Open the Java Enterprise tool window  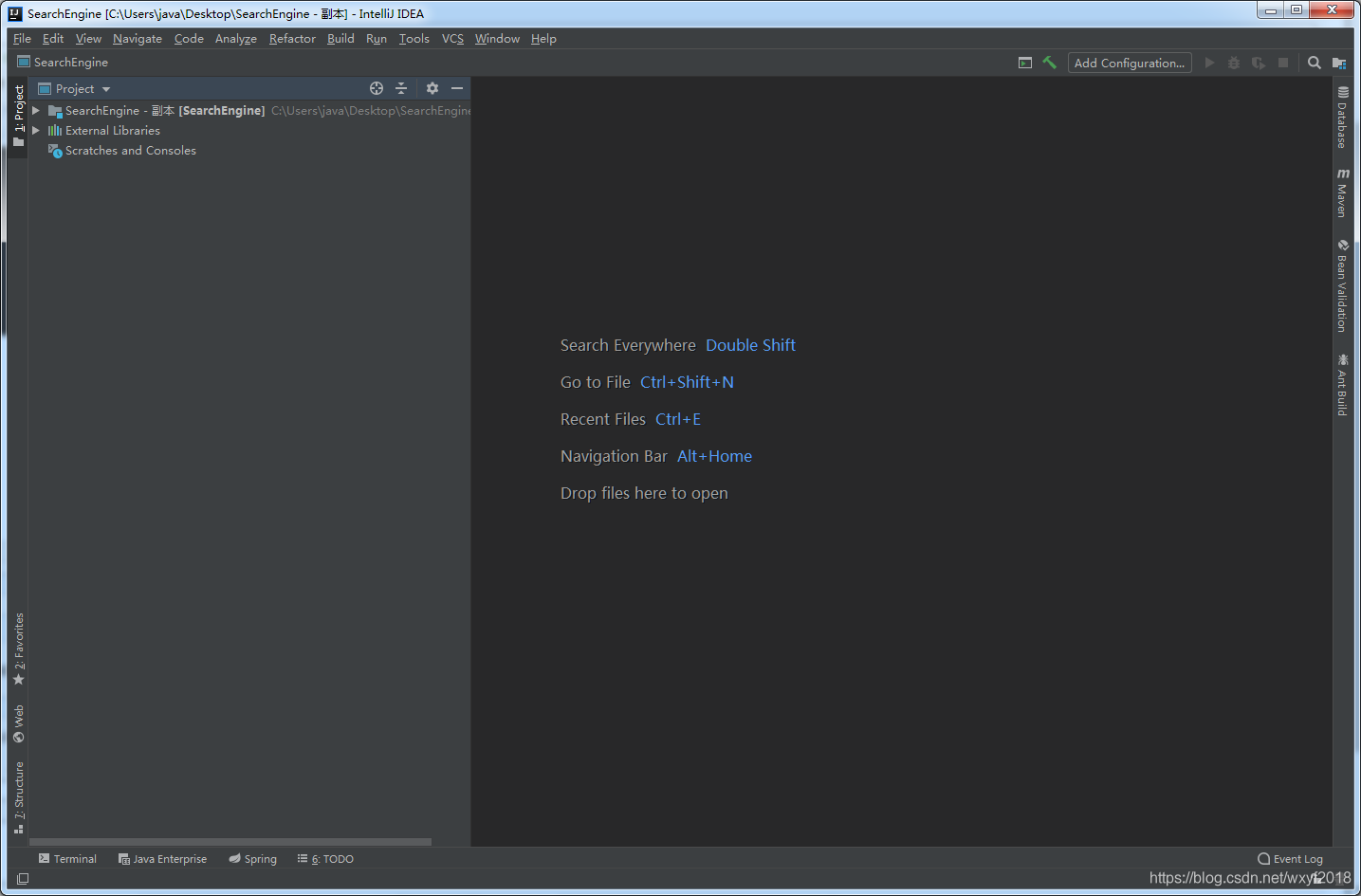[x=162, y=859]
